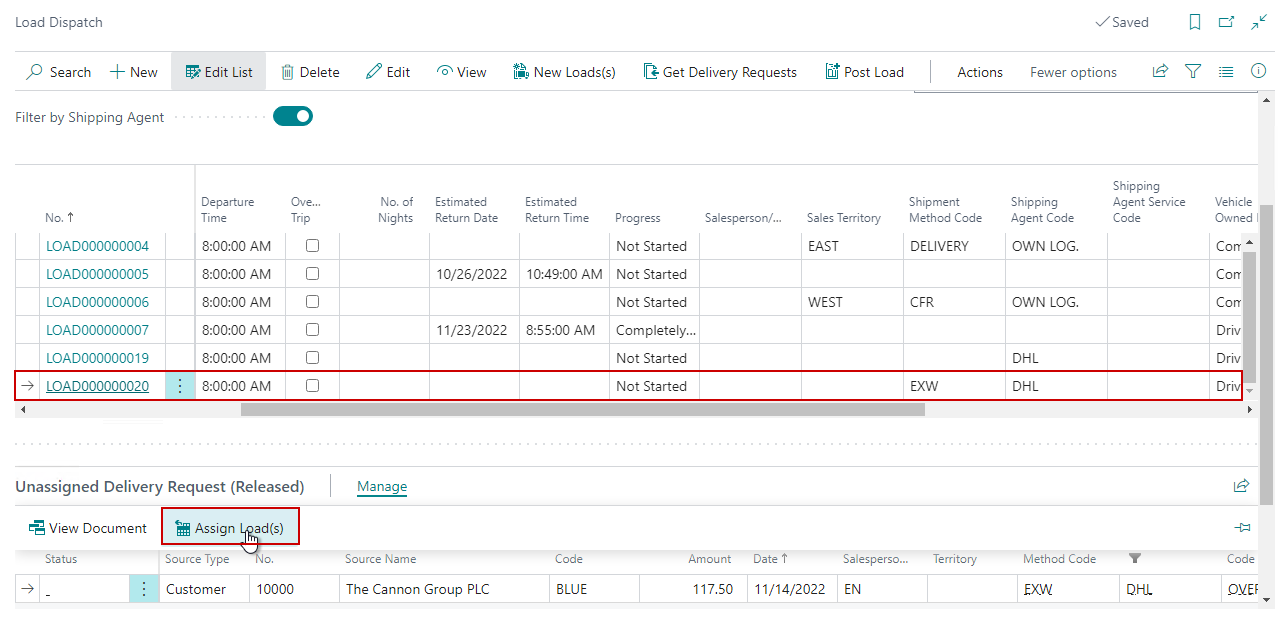Check Overnight Trip for LOAD000000004

point(312,245)
